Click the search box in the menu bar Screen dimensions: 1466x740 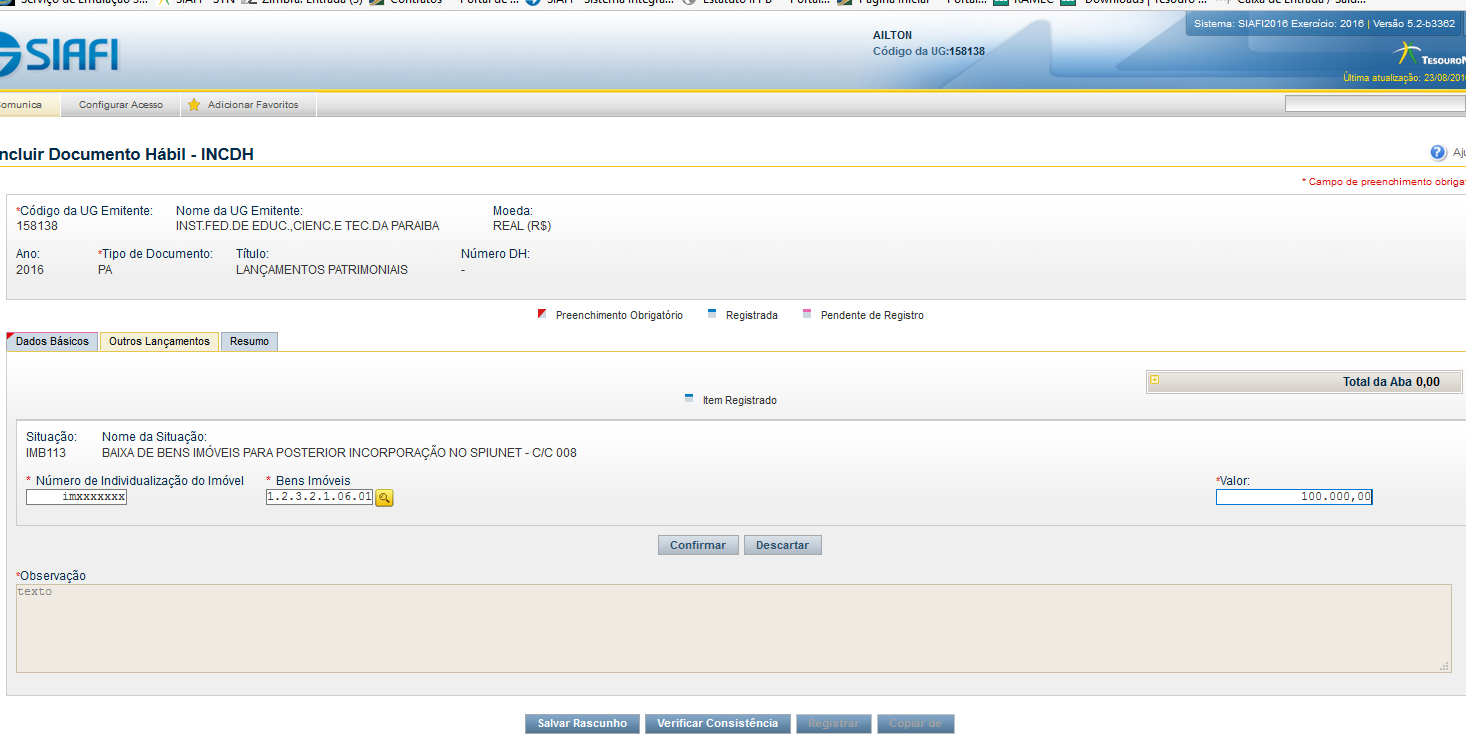1375,103
